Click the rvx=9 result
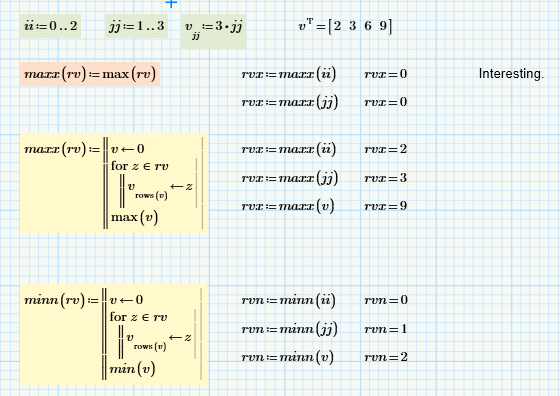The height and width of the screenshot is (396, 560). (386, 206)
